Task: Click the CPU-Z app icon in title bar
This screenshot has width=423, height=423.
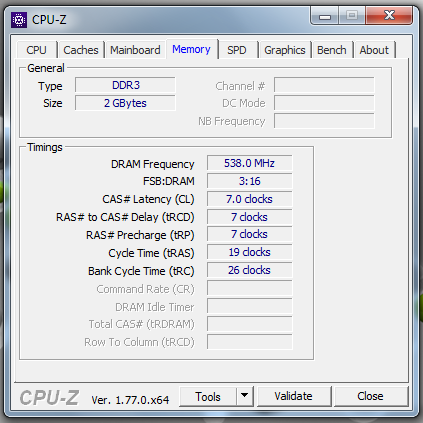Action: click(x=19, y=20)
